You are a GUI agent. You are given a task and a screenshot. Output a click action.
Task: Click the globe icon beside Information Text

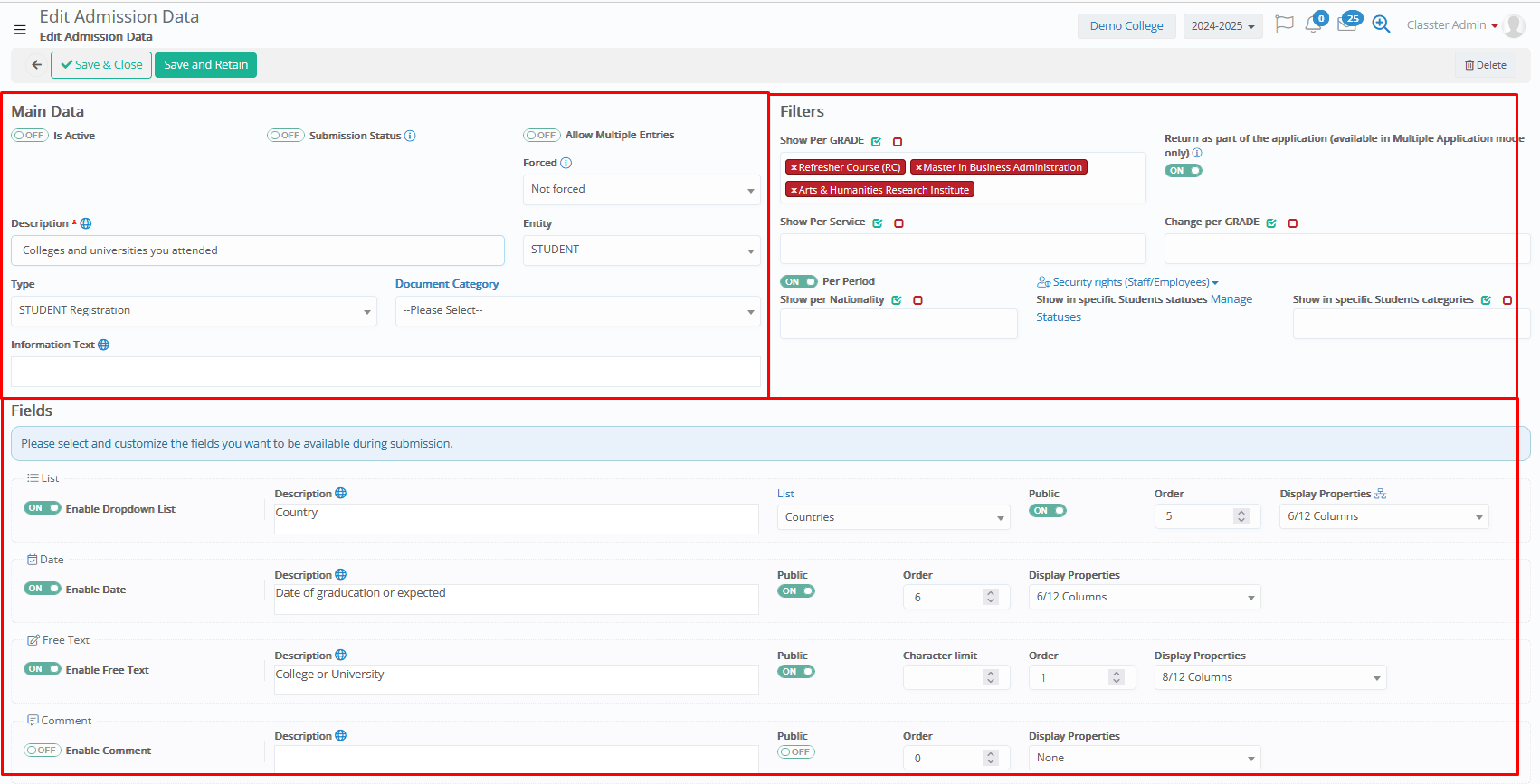point(104,345)
